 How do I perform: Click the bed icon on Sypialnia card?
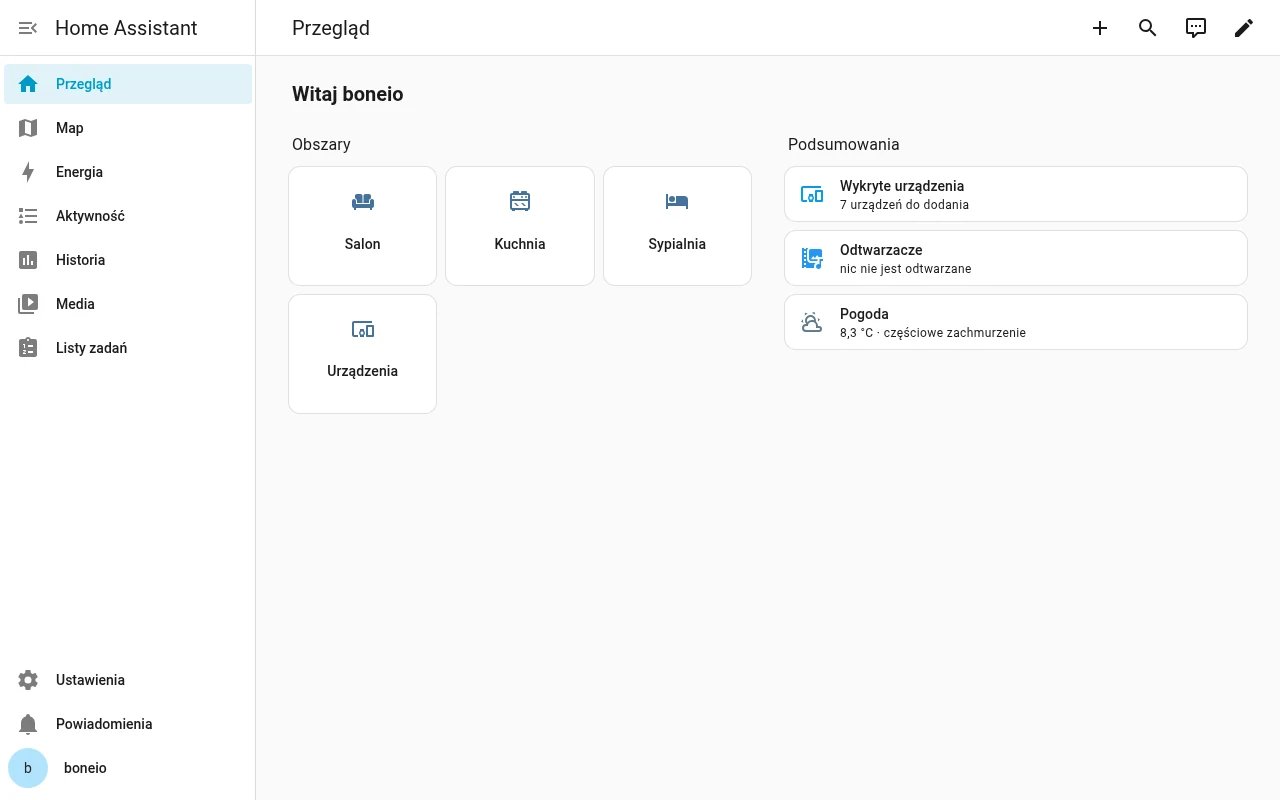pos(677,202)
